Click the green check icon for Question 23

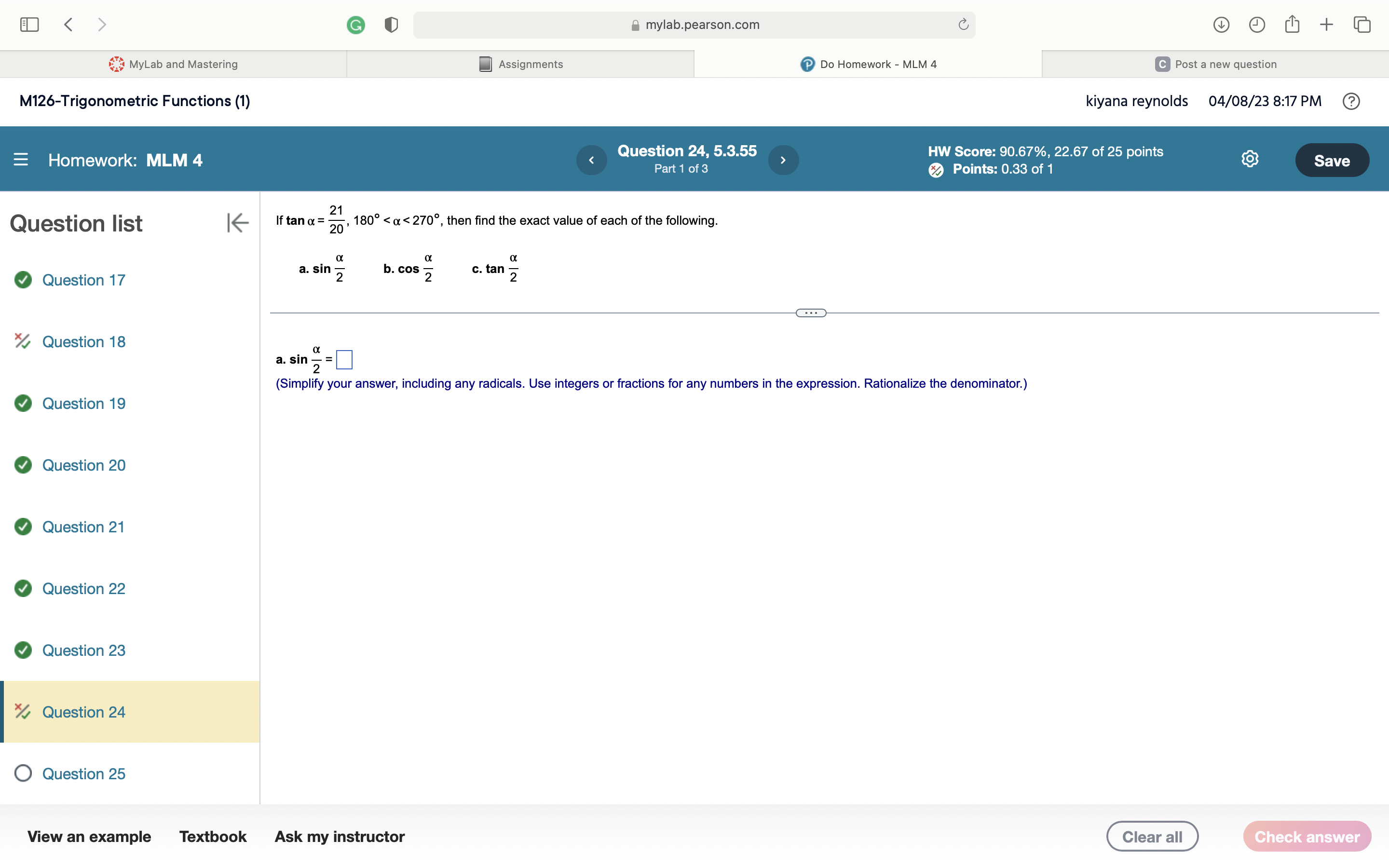23,651
